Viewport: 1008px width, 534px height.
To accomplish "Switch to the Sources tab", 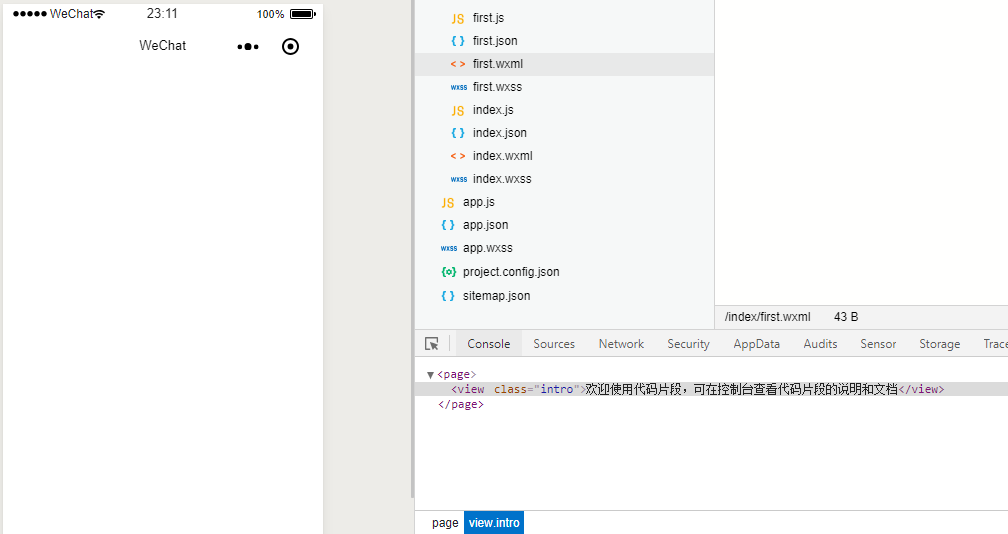I will pos(554,344).
